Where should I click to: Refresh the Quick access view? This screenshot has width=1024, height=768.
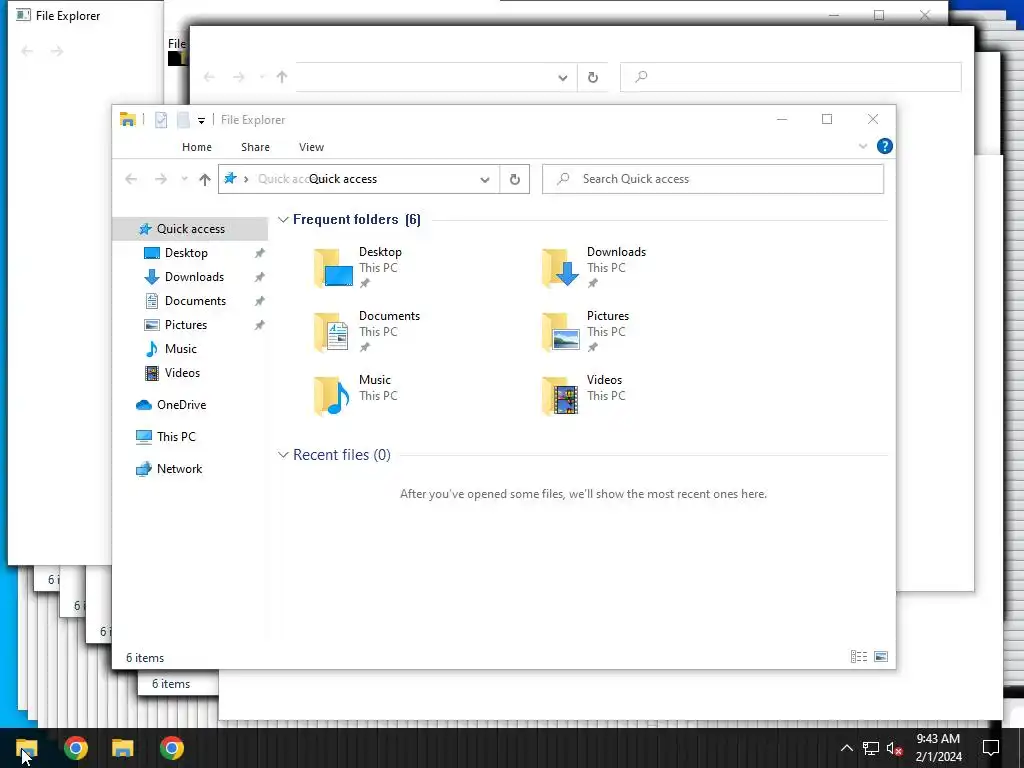[515, 179]
